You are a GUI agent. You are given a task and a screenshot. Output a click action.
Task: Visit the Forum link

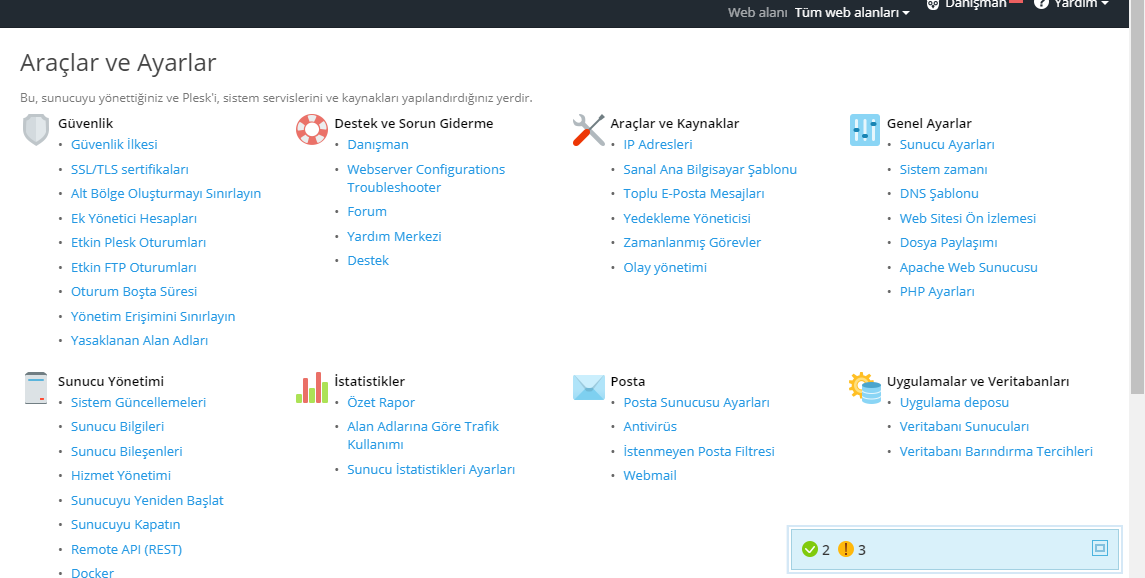pos(367,211)
